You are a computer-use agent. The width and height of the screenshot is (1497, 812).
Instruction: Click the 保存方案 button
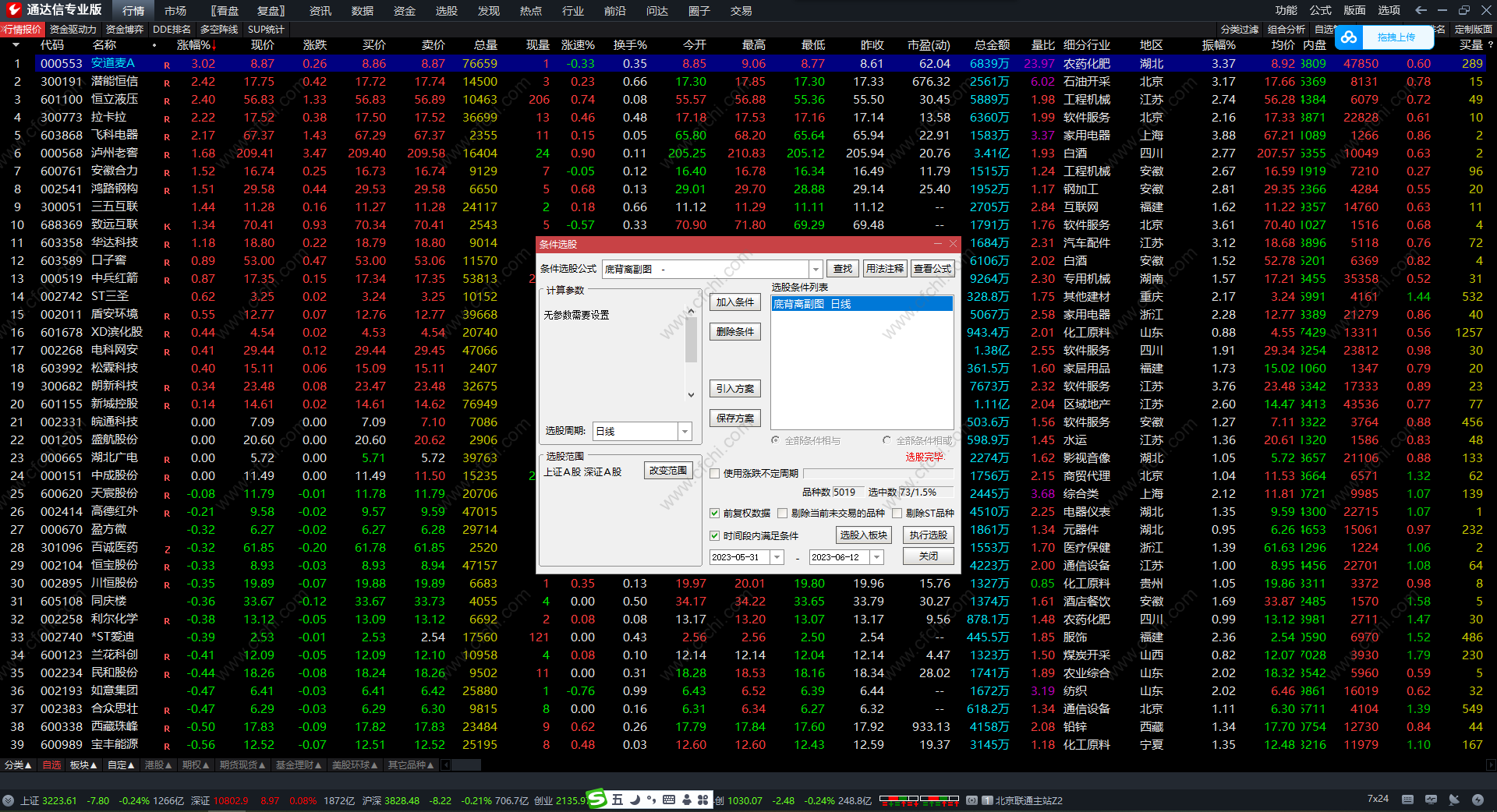click(735, 418)
